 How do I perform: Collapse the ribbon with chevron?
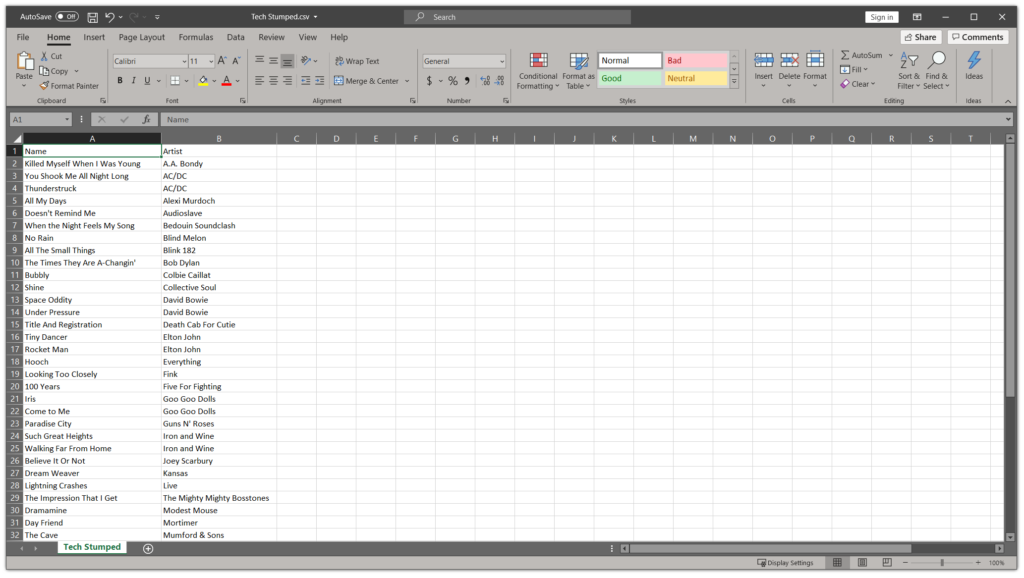1008,101
